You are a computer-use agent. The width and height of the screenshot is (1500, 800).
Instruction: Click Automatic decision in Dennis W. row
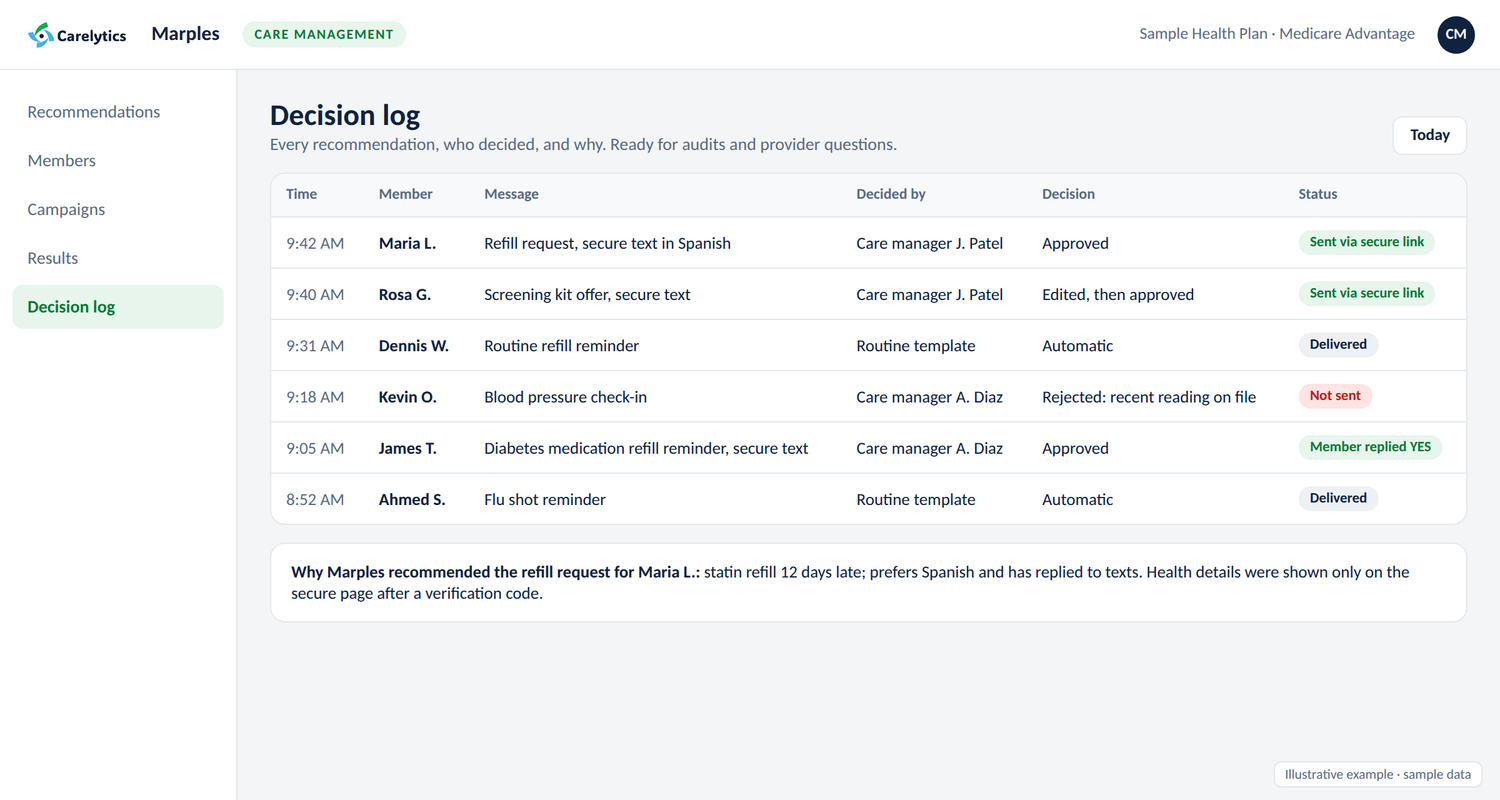coord(1077,346)
